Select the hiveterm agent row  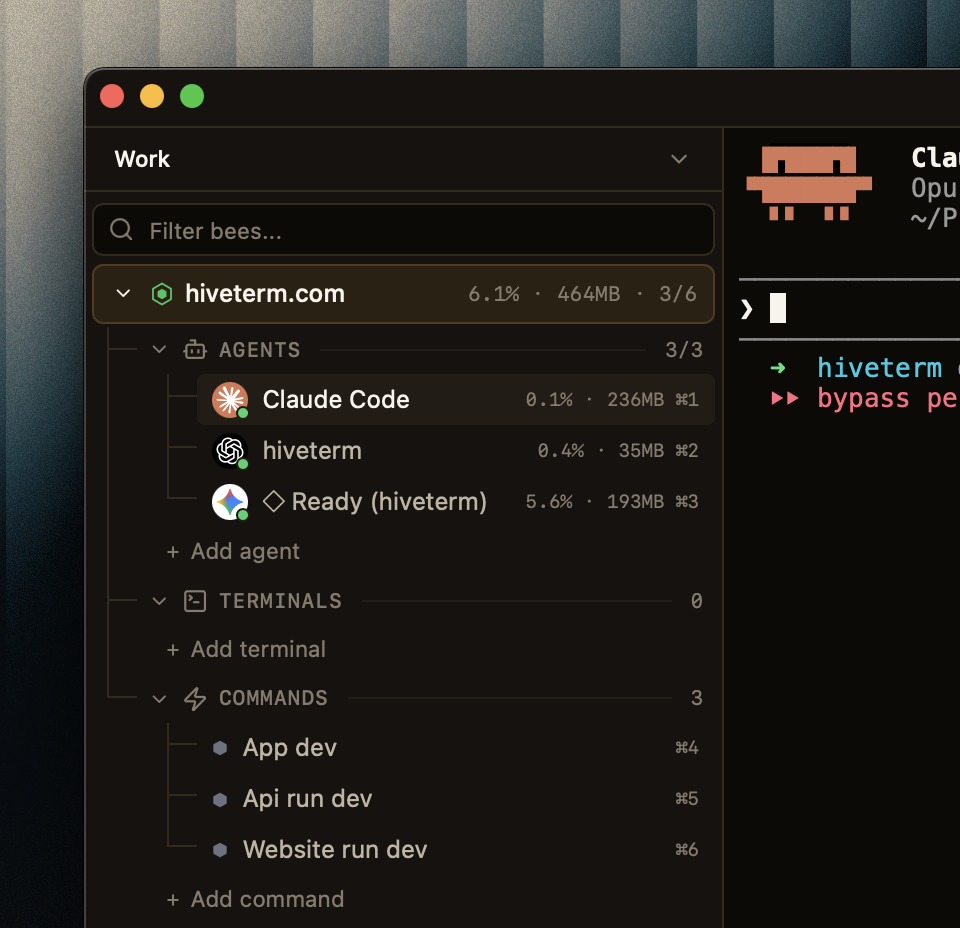tap(456, 451)
